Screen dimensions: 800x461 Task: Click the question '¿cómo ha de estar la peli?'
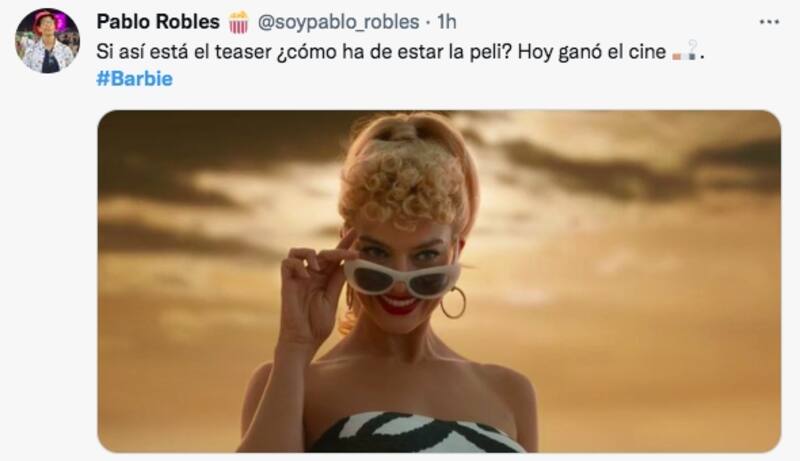394,52
